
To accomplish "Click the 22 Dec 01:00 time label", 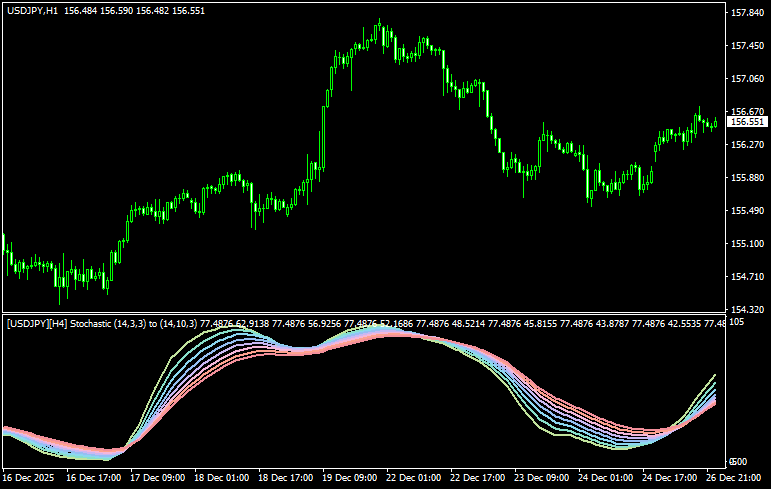I will [413, 479].
